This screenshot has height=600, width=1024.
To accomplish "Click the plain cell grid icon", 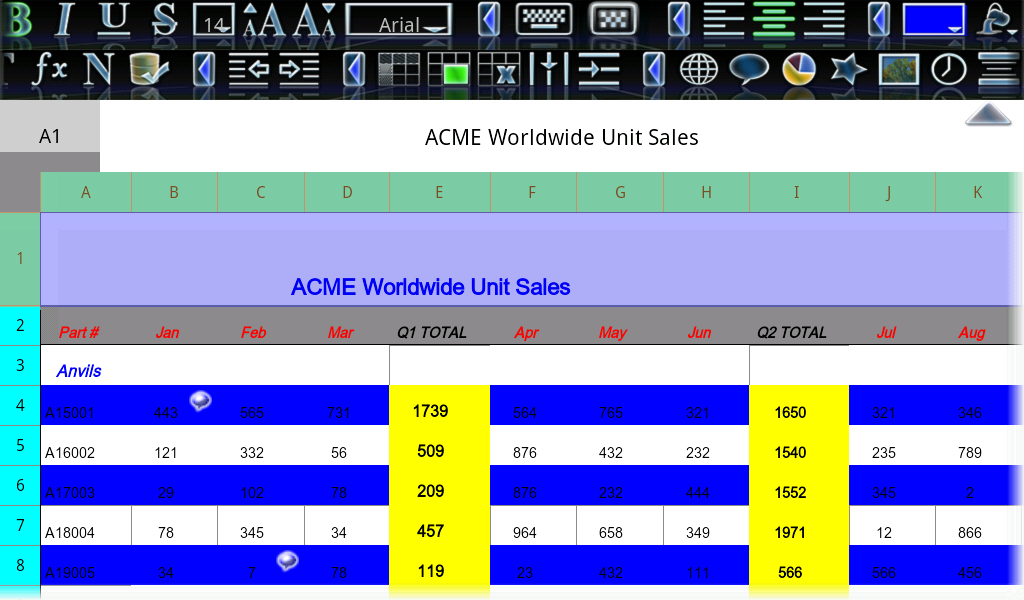I will (x=398, y=69).
